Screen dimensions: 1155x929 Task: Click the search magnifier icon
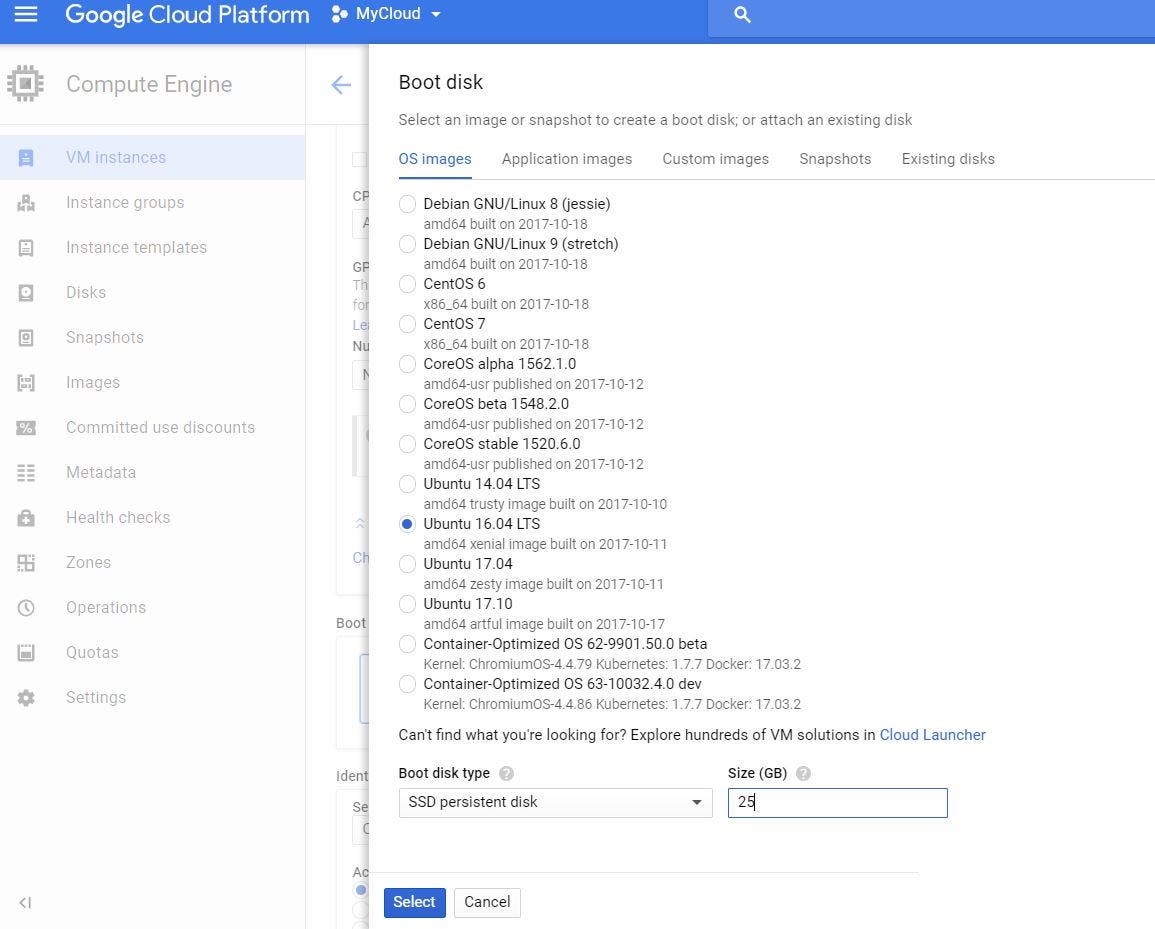tap(742, 15)
